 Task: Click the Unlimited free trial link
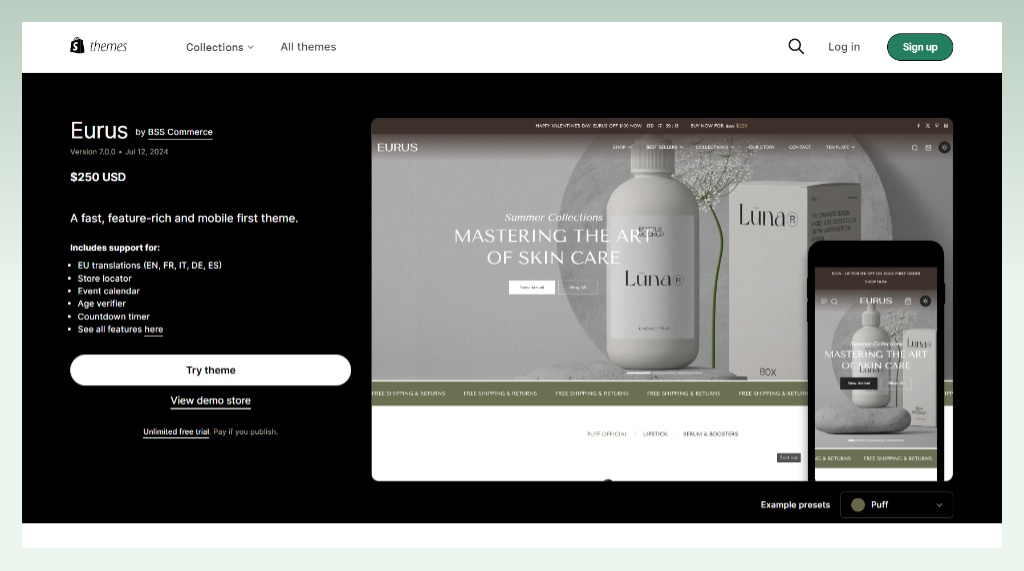(x=176, y=432)
